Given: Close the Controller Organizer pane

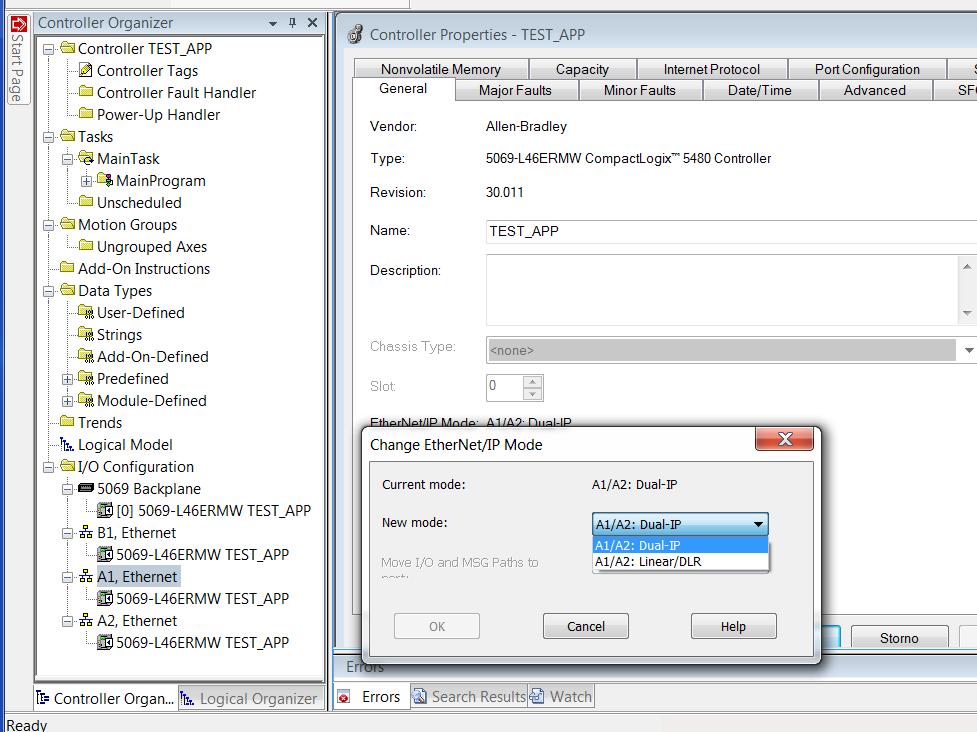Looking at the screenshot, I should coord(312,23).
